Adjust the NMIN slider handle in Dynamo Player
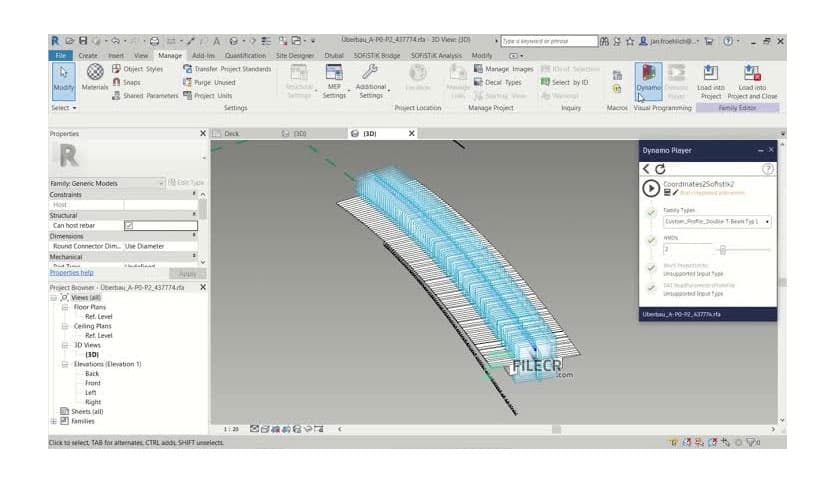 tap(722, 249)
